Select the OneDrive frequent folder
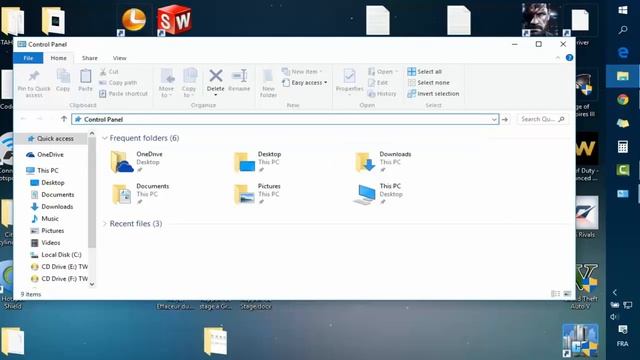640x360 pixels. tap(138, 162)
